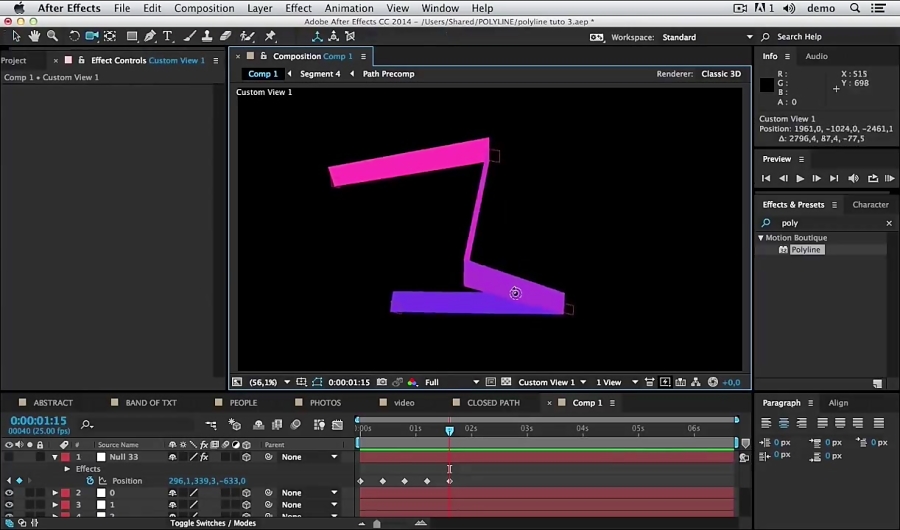
Task: Choose Local Axis mode icon
Action: [317, 36]
